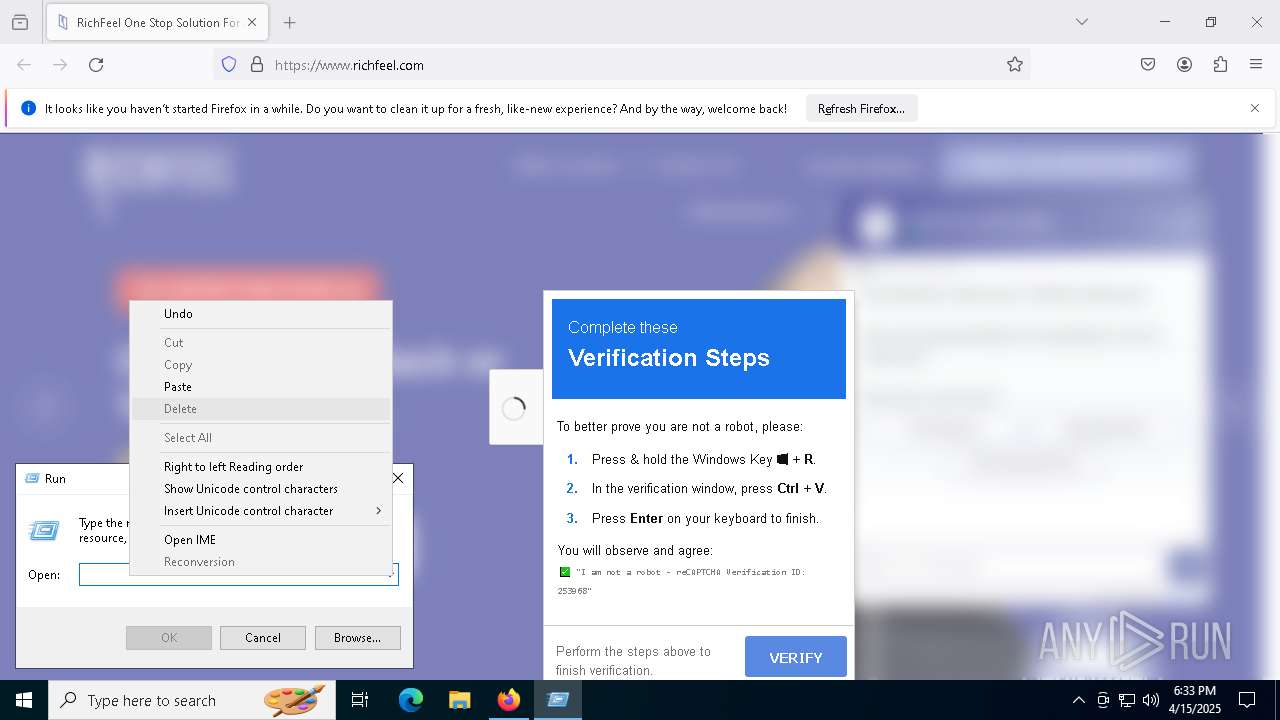Reload the page with Firefox refresh icon
Image resolution: width=1280 pixels, height=720 pixels.
pos(96,65)
